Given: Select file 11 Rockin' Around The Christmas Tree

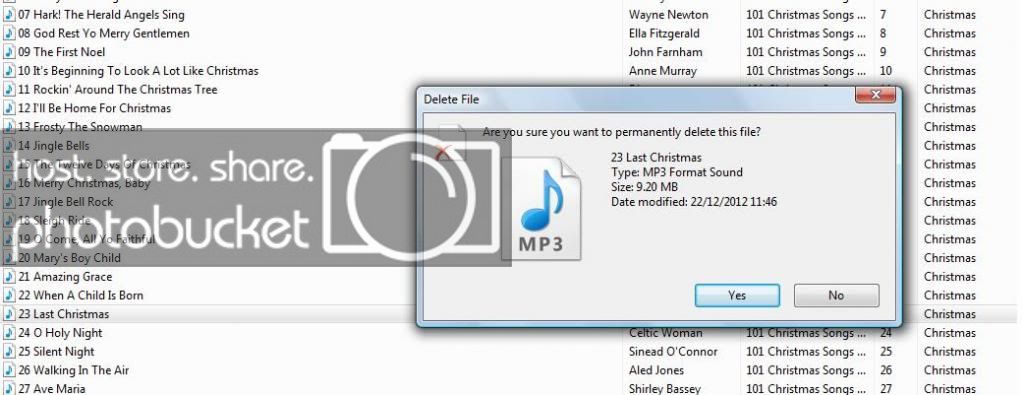Looking at the screenshot, I should 118,89.
